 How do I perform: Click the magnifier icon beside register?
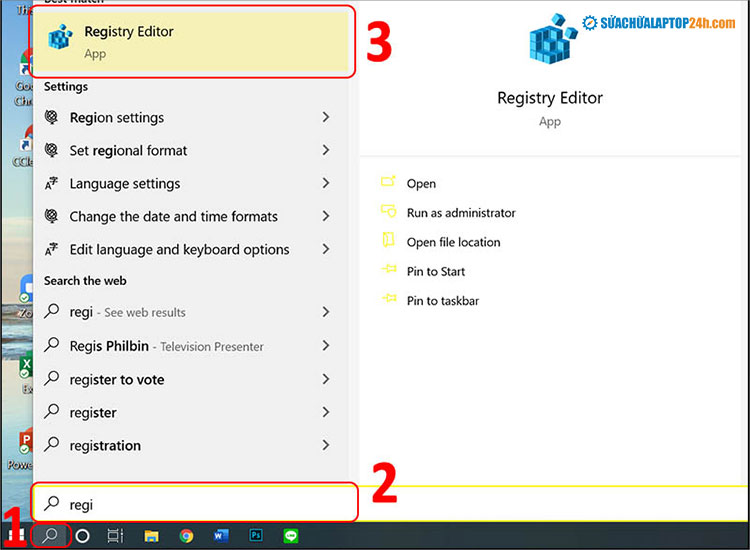click(x=51, y=411)
